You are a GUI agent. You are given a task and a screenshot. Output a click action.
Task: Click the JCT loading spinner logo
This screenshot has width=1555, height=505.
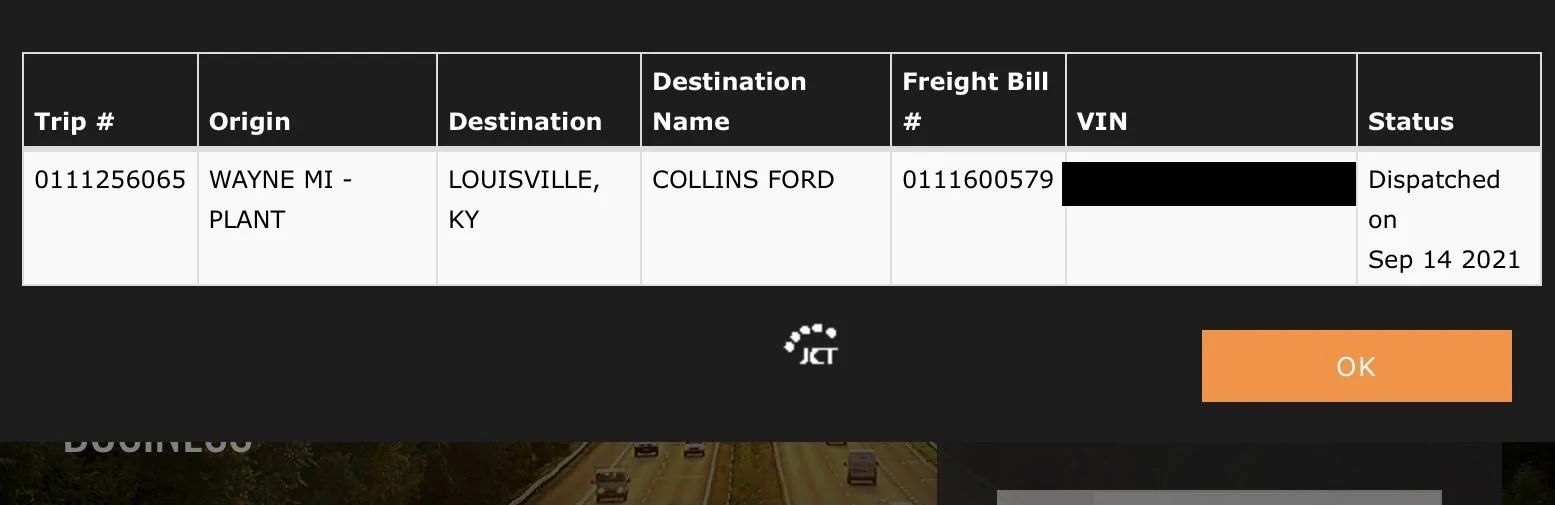tap(810, 345)
